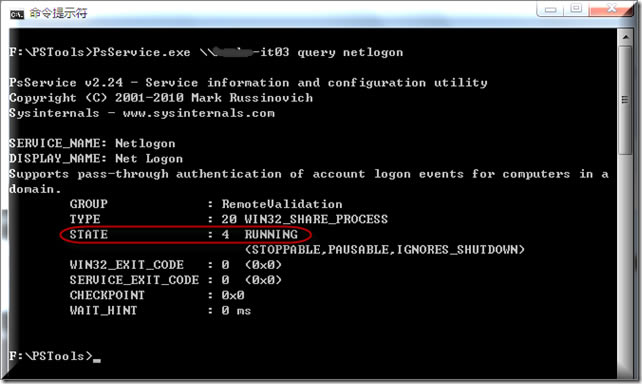This screenshot has width=642, height=384.
Task: Click the STATE label
Action: (x=88, y=235)
